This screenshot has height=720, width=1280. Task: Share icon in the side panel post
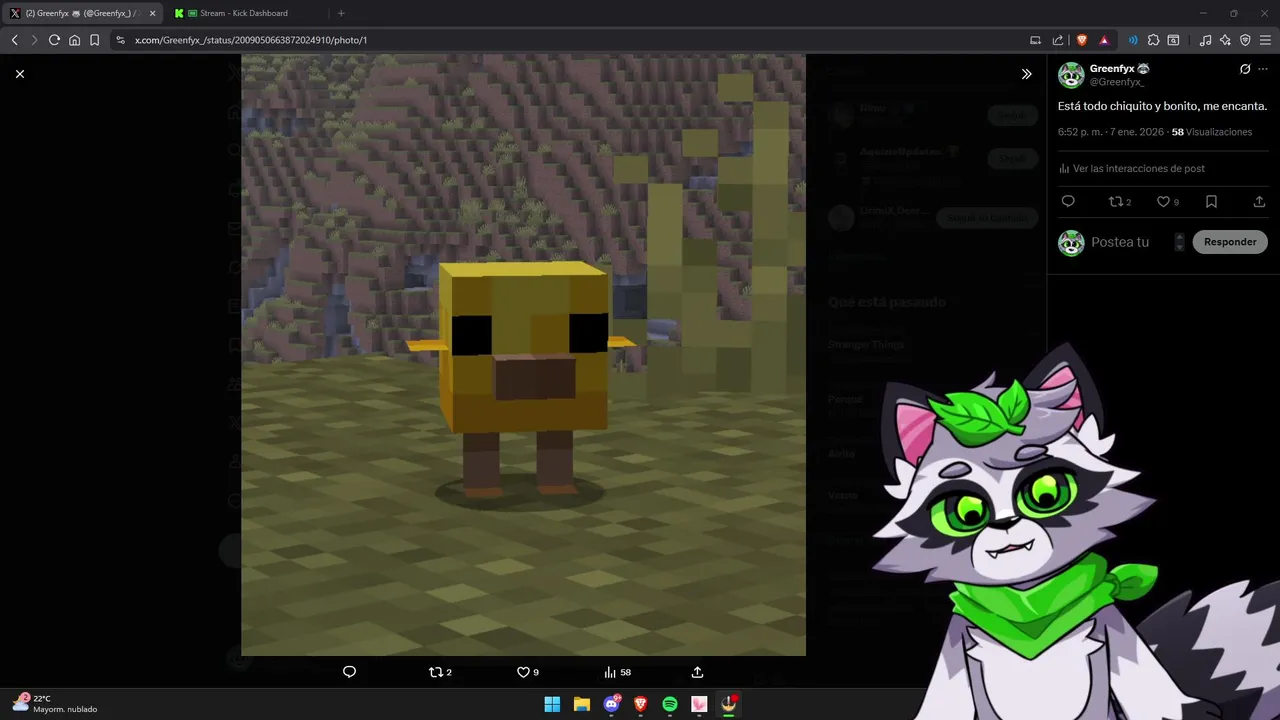pyautogui.click(x=1259, y=201)
